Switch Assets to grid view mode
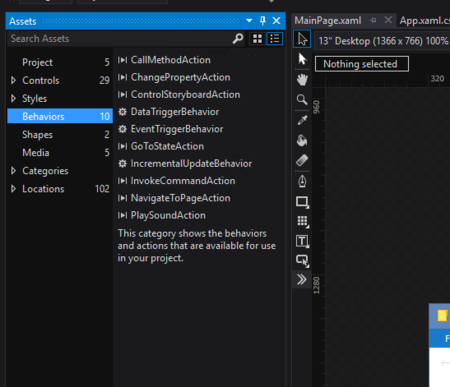Image resolution: width=450 pixels, height=387 pixels. [257, 39]
